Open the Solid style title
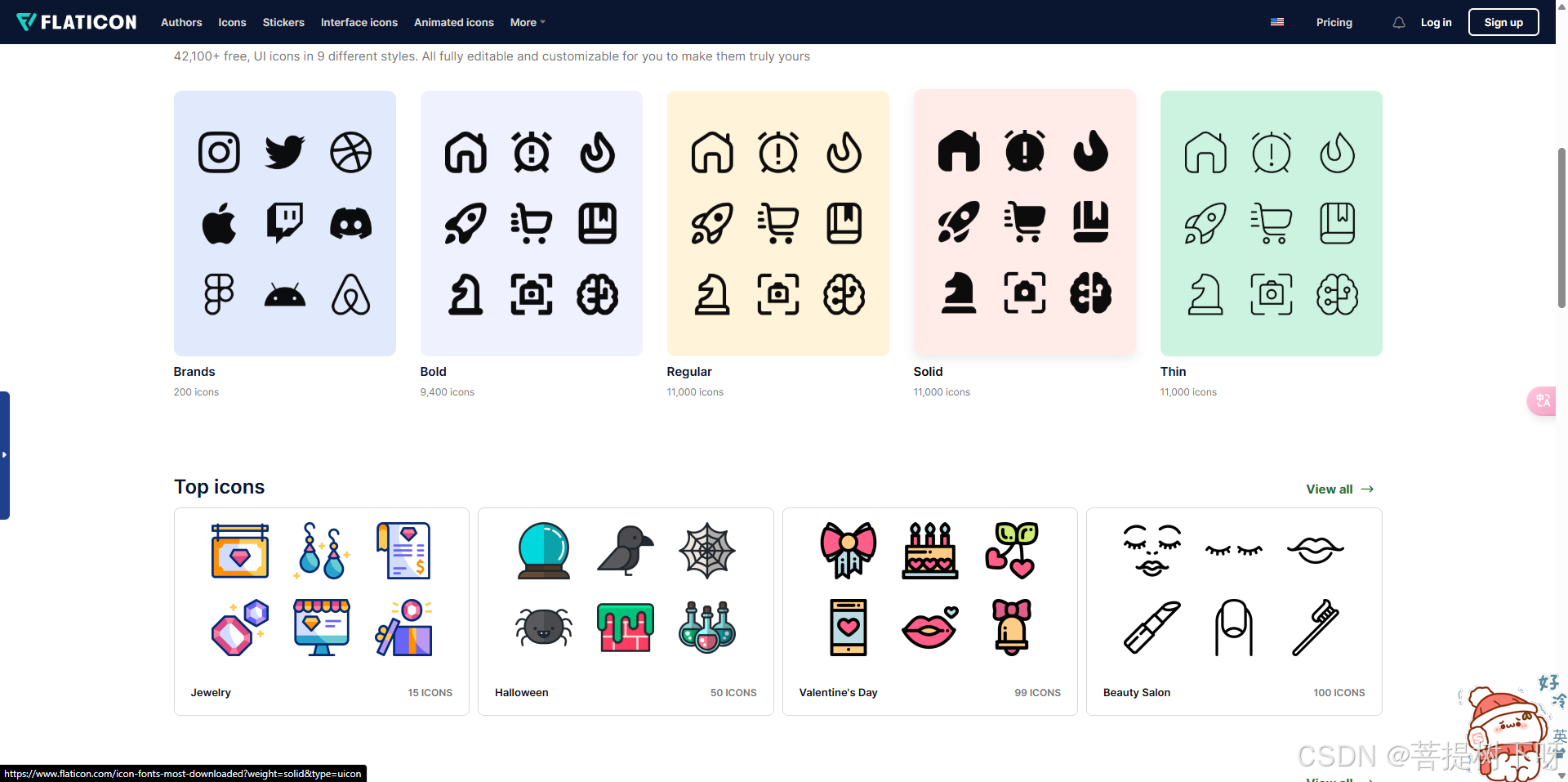Viewport: 1568px width, 782px height. [x=928, y=371]
